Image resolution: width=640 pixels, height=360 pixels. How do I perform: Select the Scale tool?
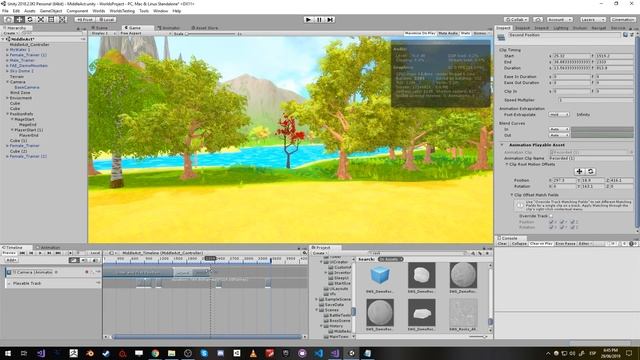[x=41, y=19]
